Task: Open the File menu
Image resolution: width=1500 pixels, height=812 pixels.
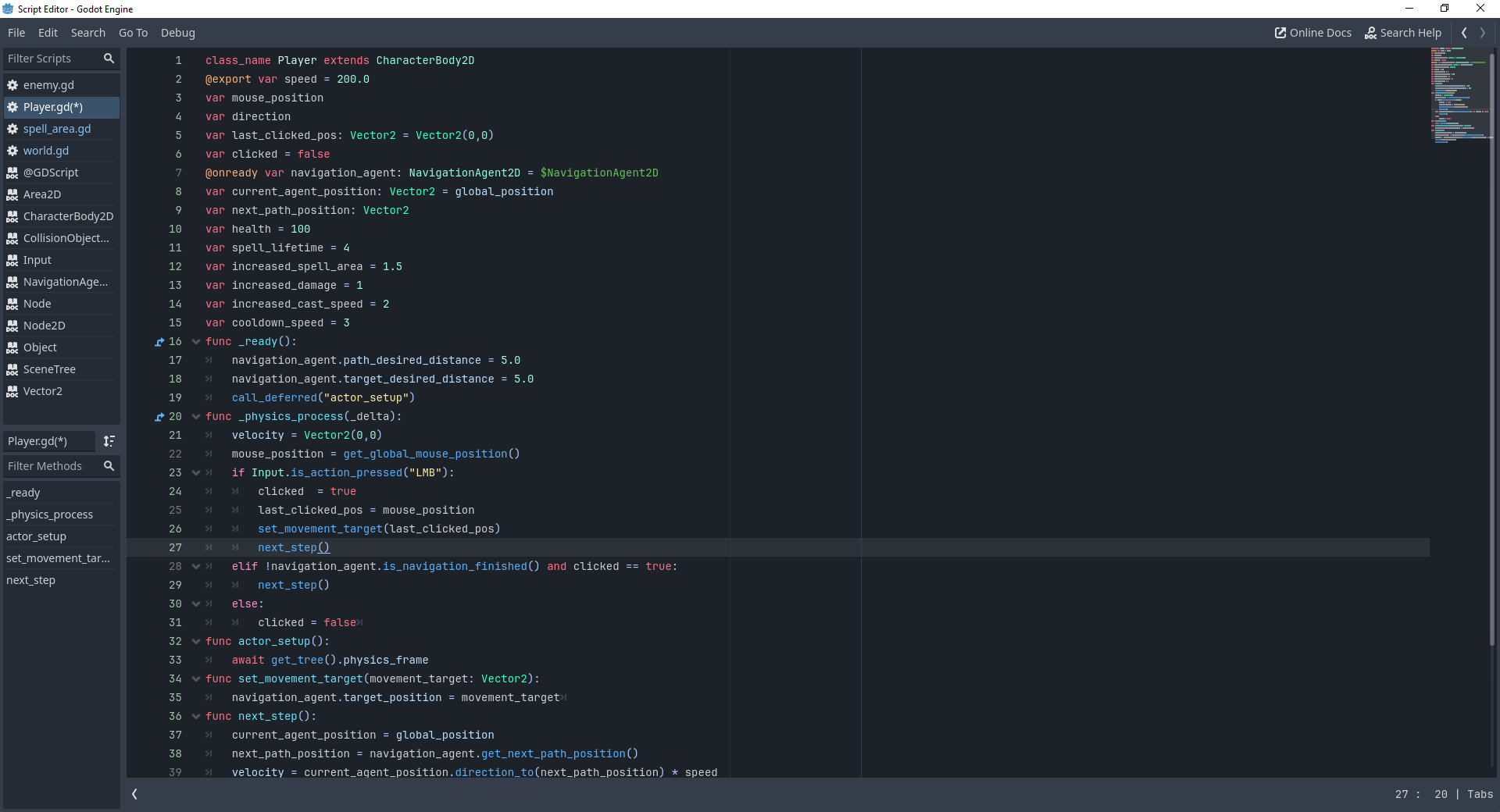Action: point(16,33)
